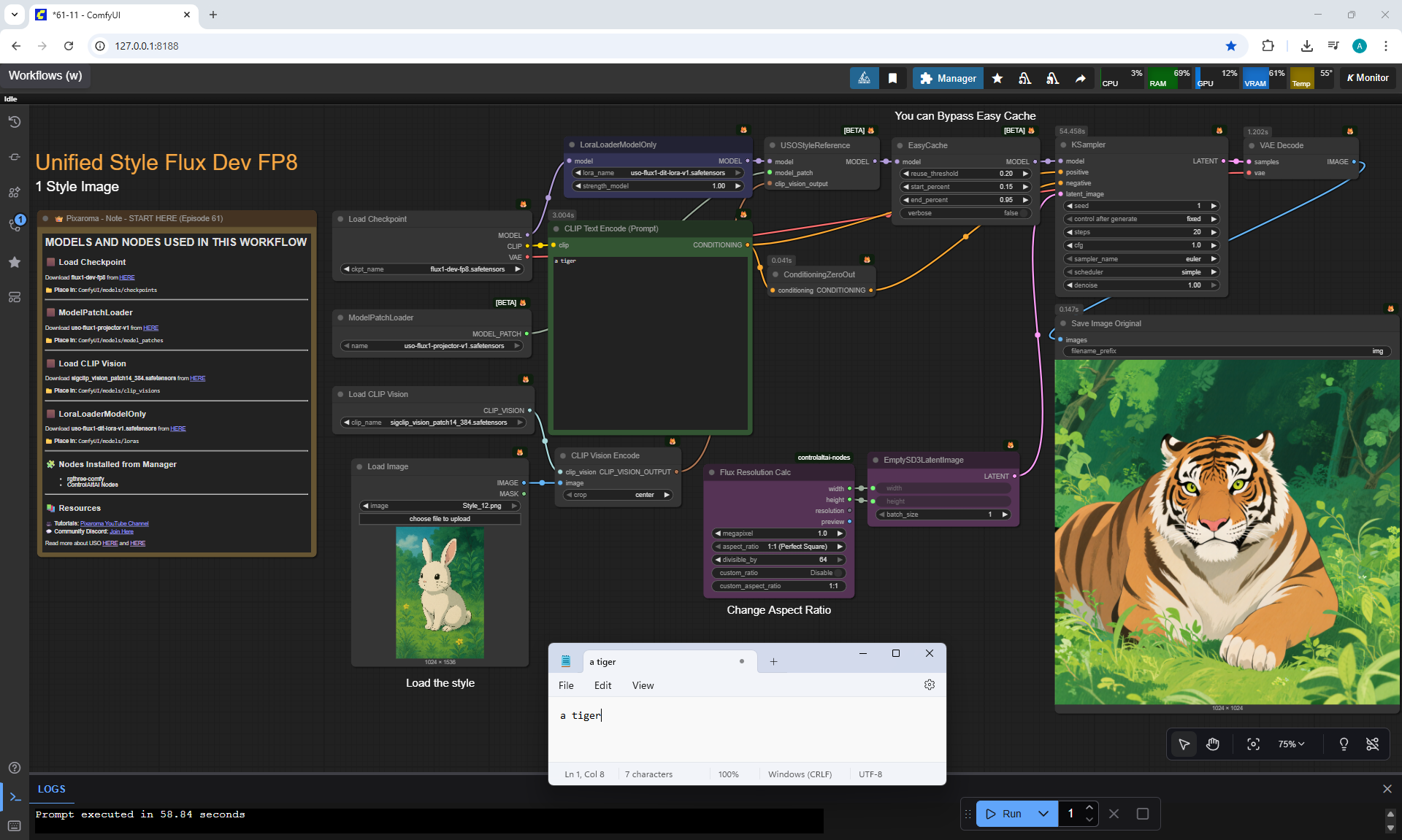Open the Edit menu in Notepad
Viewport: 1402px width, 840px height.
602,685
